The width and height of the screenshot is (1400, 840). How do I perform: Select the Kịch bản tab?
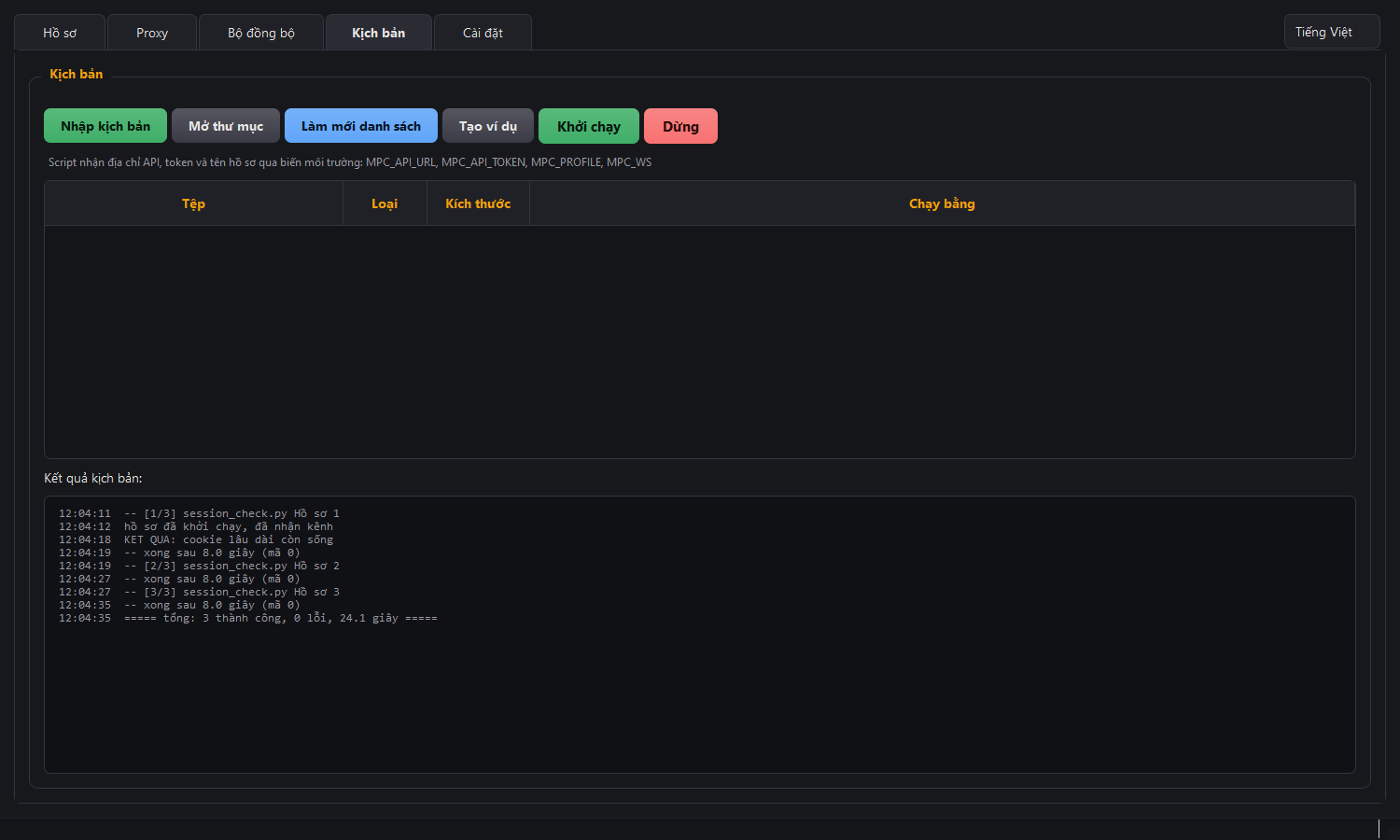378,33
